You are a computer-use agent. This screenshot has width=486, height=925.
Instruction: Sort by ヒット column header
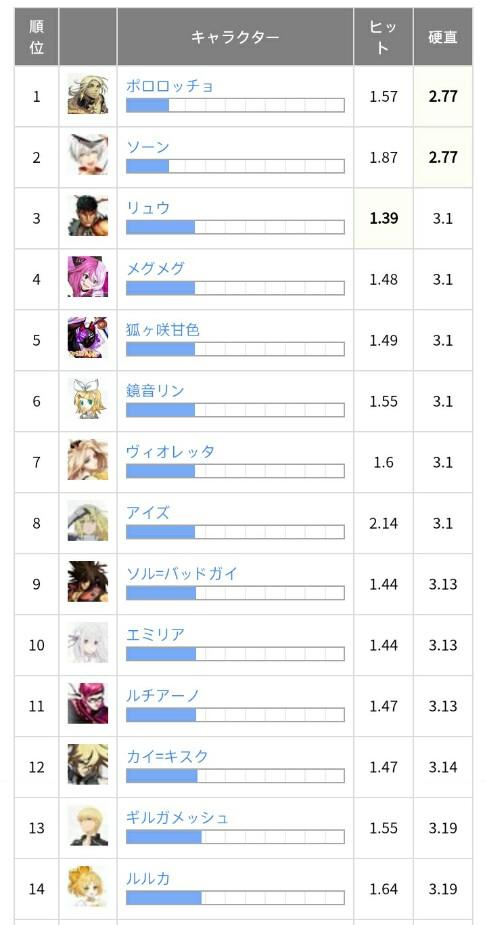383,37
